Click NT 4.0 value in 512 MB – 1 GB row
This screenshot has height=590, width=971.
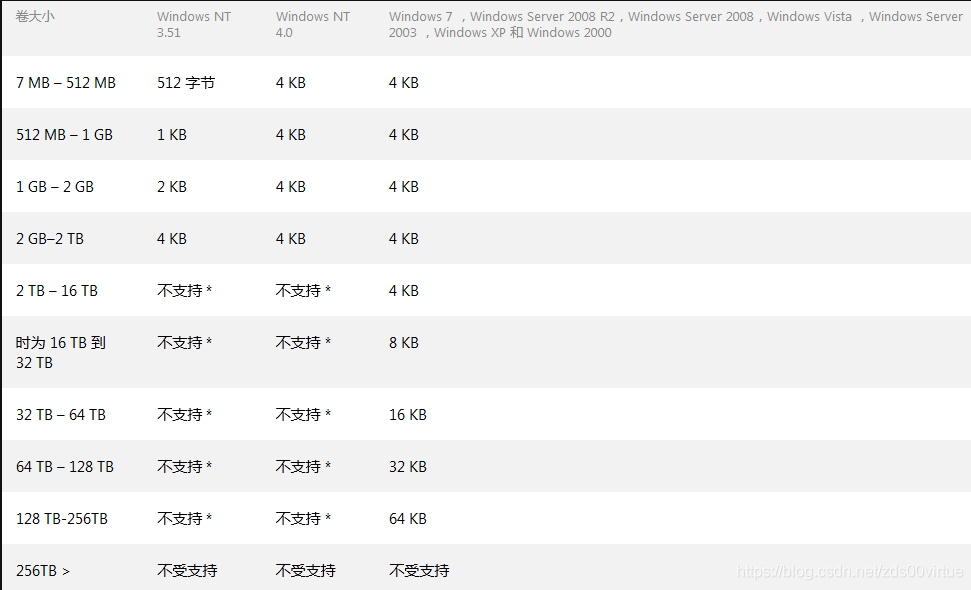[x=290, y=134]
